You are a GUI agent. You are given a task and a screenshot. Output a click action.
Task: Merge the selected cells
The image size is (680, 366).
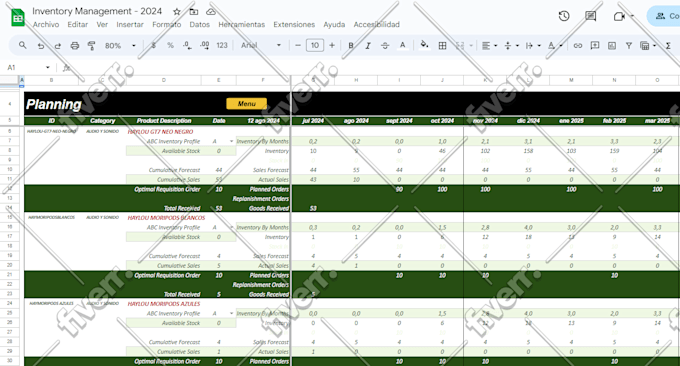(x=460, y=45)
